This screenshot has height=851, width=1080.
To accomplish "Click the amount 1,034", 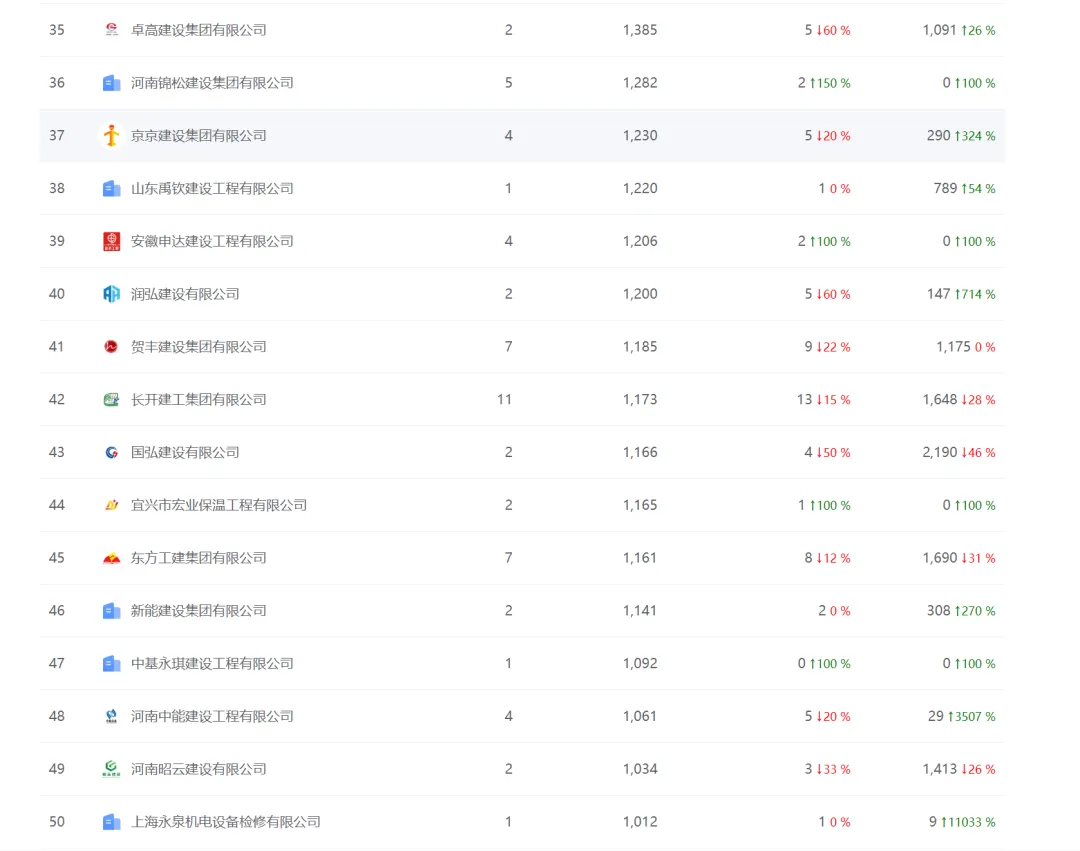I will tap(640, 769).
